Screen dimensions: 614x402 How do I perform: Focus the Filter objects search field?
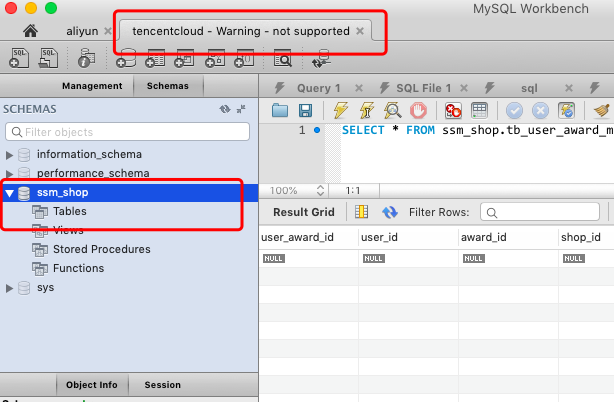coord(127,132)
